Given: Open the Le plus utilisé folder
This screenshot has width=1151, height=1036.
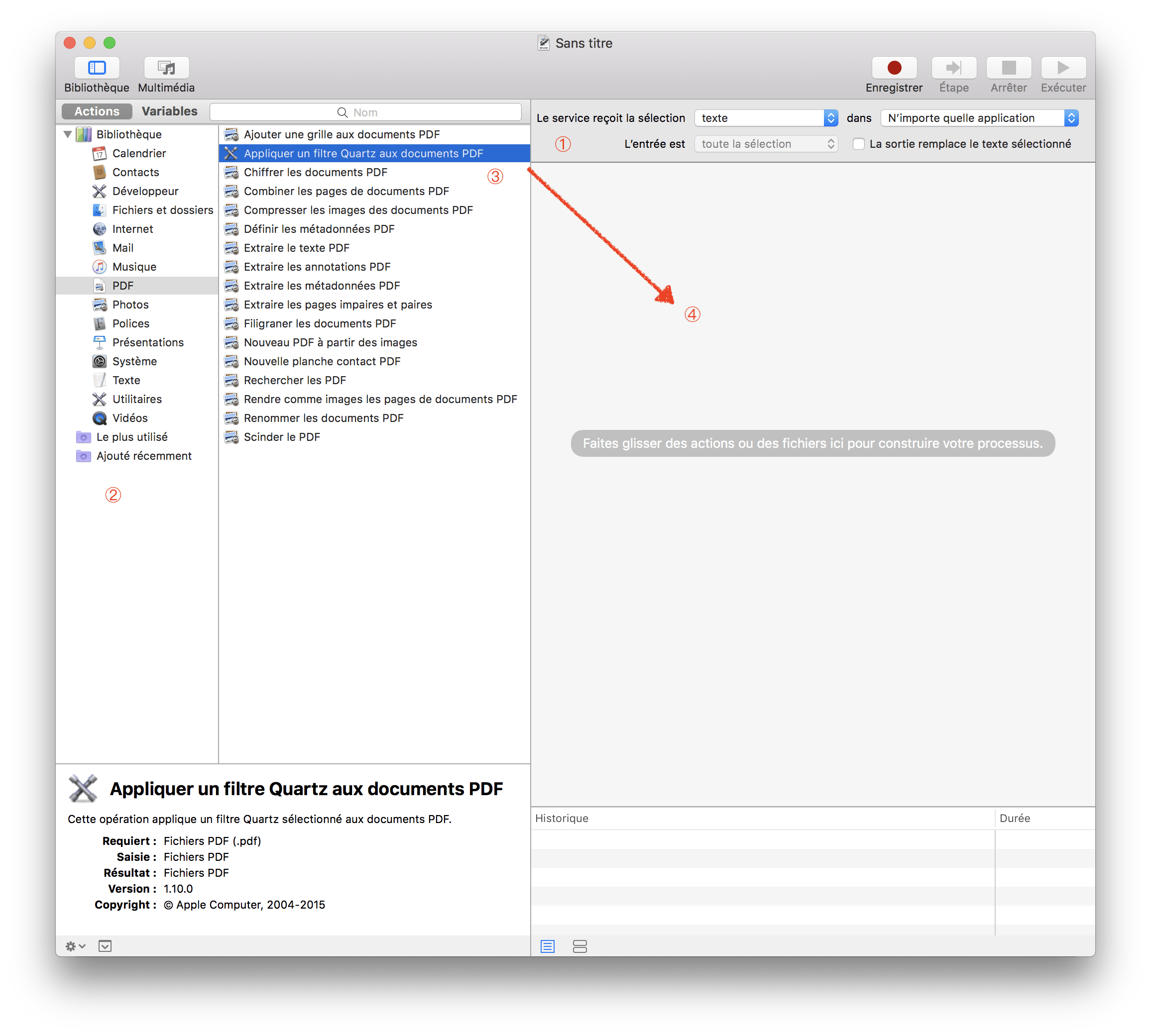Looking at the screenshot, I should (x=137, y=436).
